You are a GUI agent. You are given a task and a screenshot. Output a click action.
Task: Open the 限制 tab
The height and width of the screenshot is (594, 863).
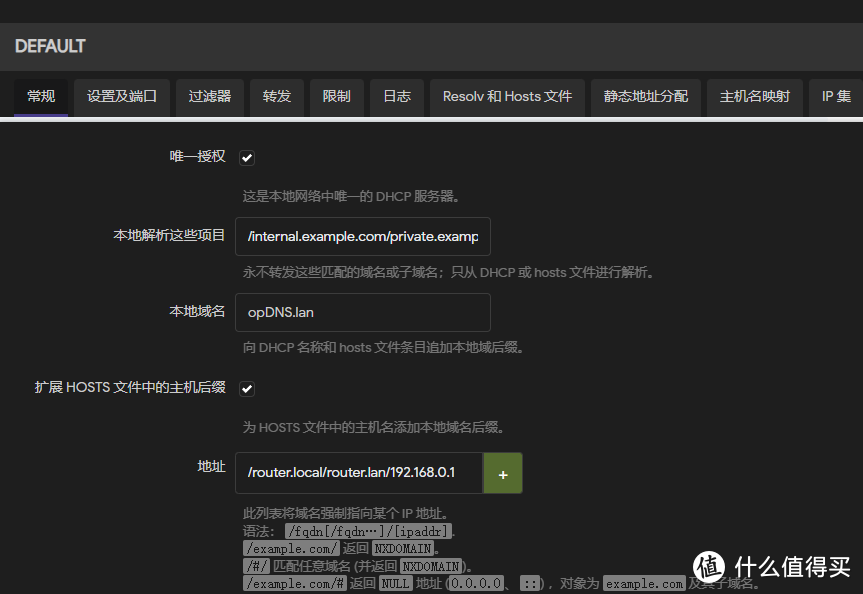(336, 97)
